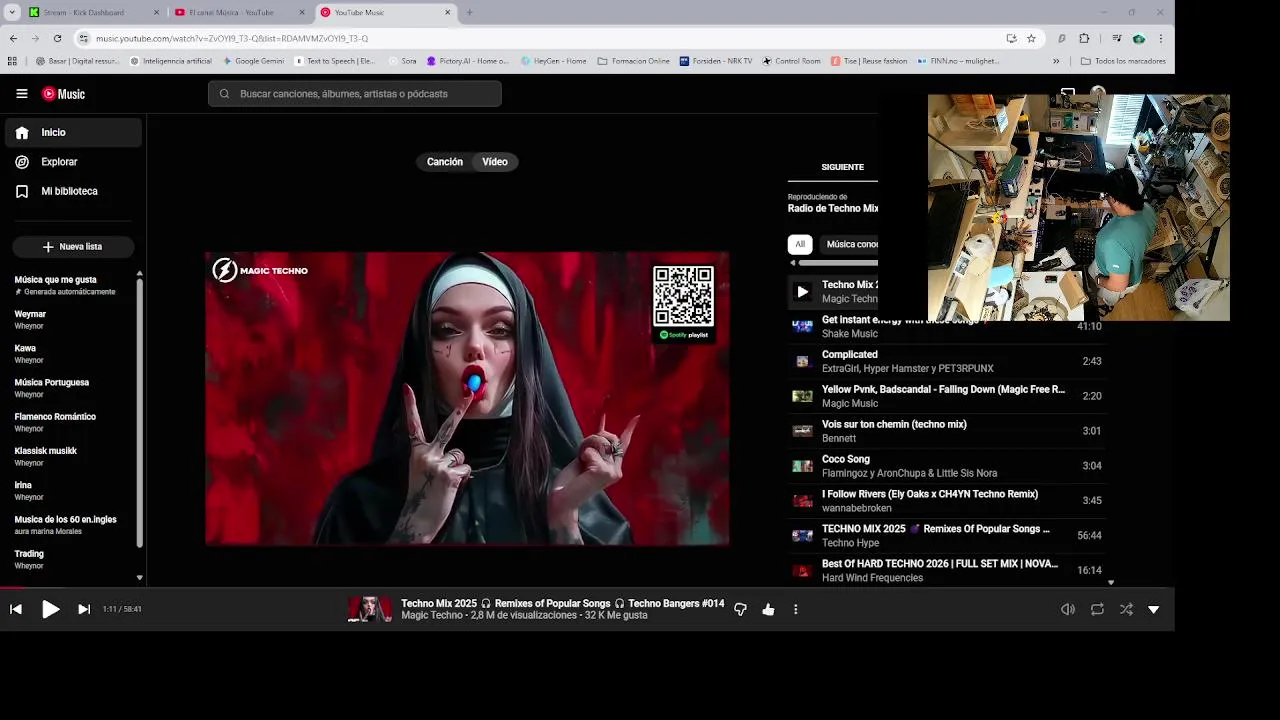Click the queue's downward scroll arrow
The height and width of the screenshot is (720, 1280).
tap(1110, 582)
